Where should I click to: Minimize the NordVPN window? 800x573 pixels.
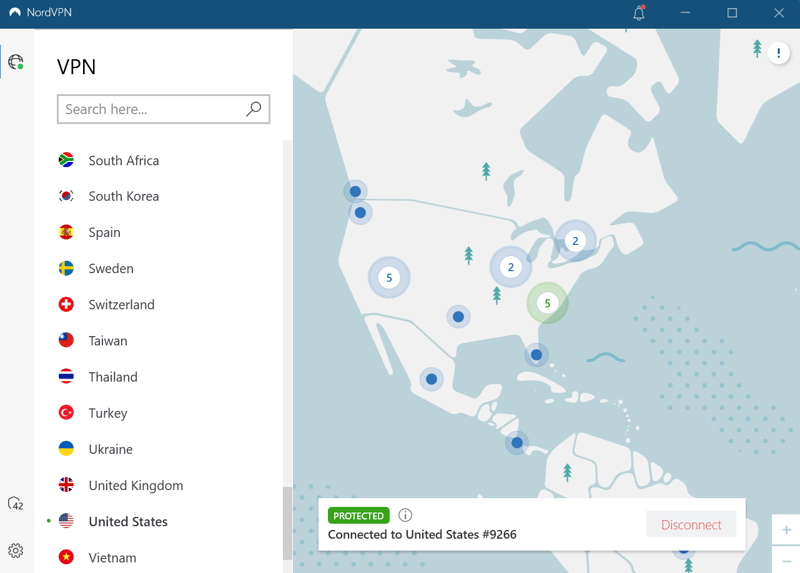point(685,13)
